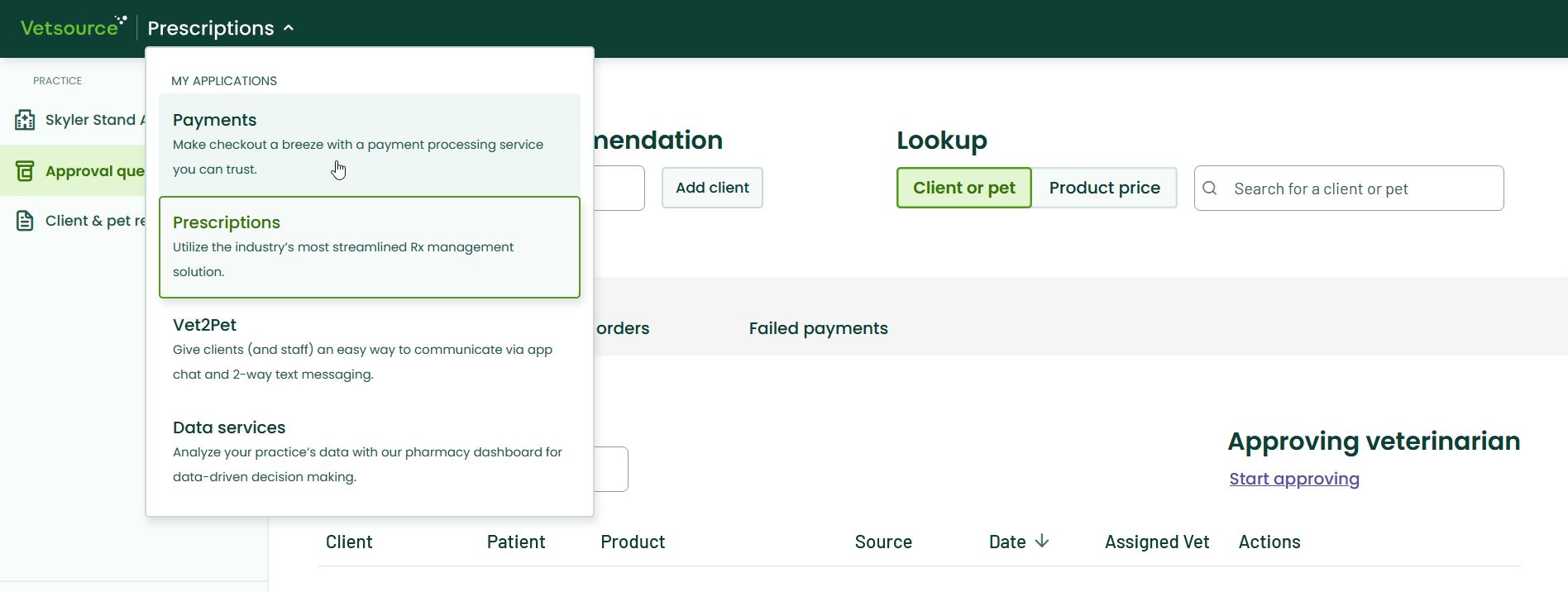
Task: Click the Source column header
Action: pos(883,542)
